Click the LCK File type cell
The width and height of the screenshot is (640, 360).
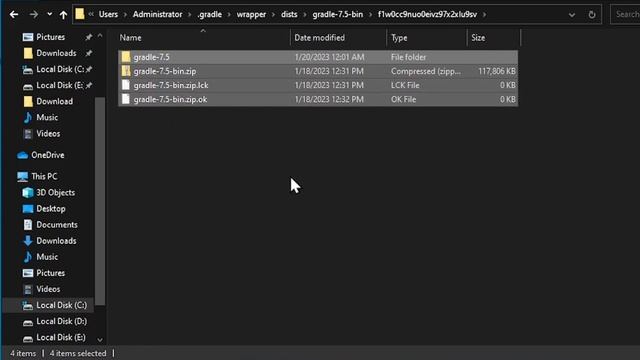[405, 85]
